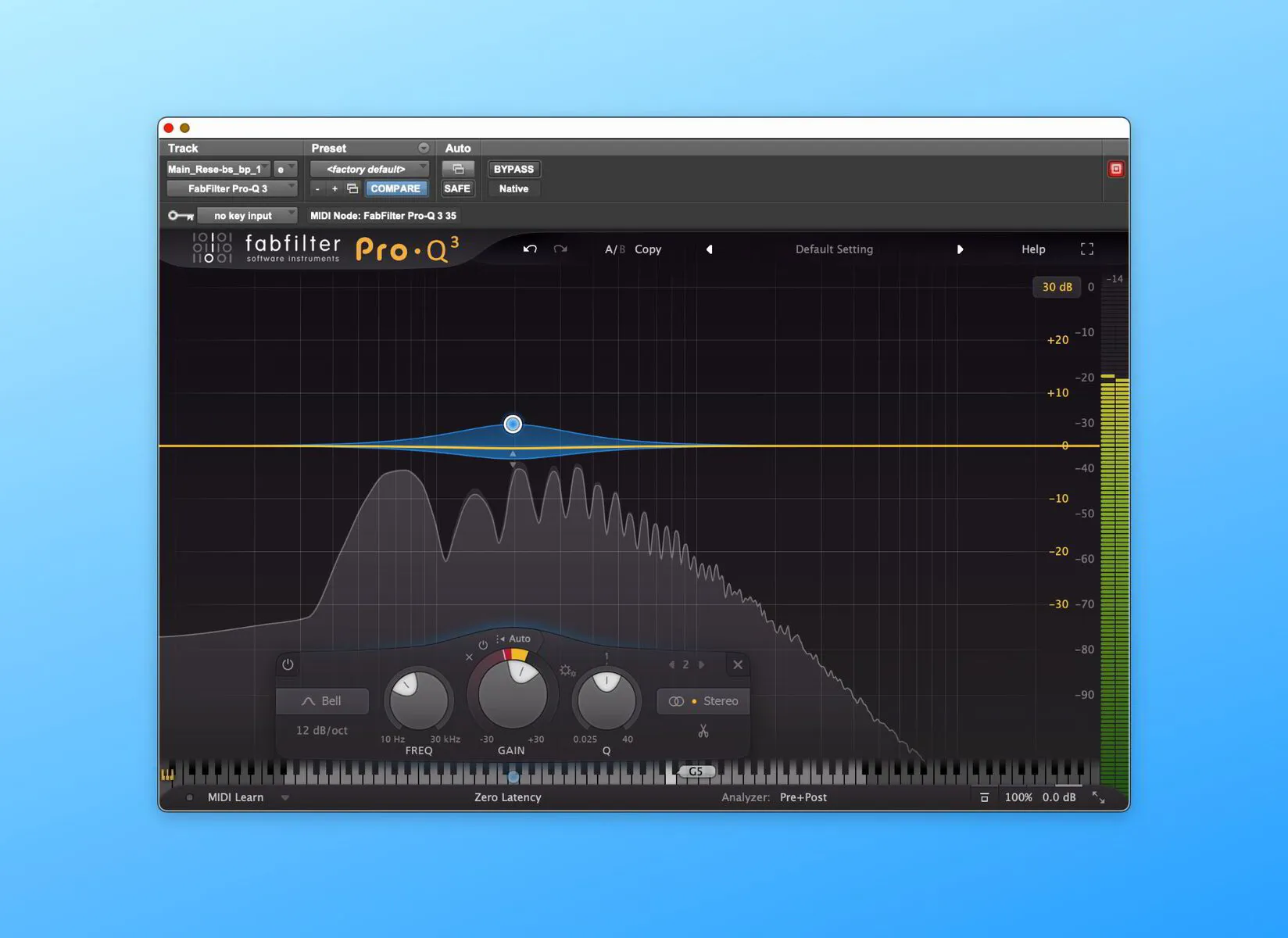
Task: Click the key icon next to no key input
Action: [181, 215]
